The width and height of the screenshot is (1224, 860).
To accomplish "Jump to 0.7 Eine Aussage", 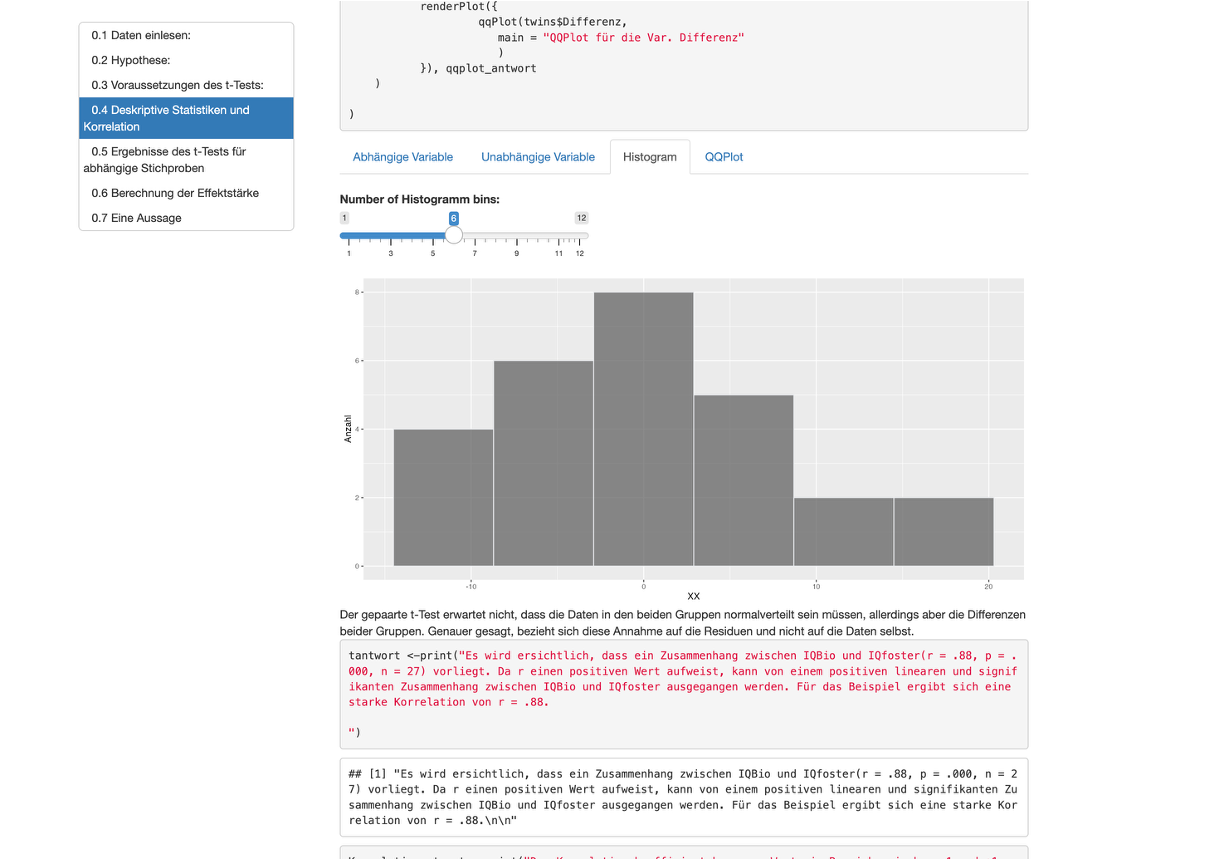I will click(136, 218).
